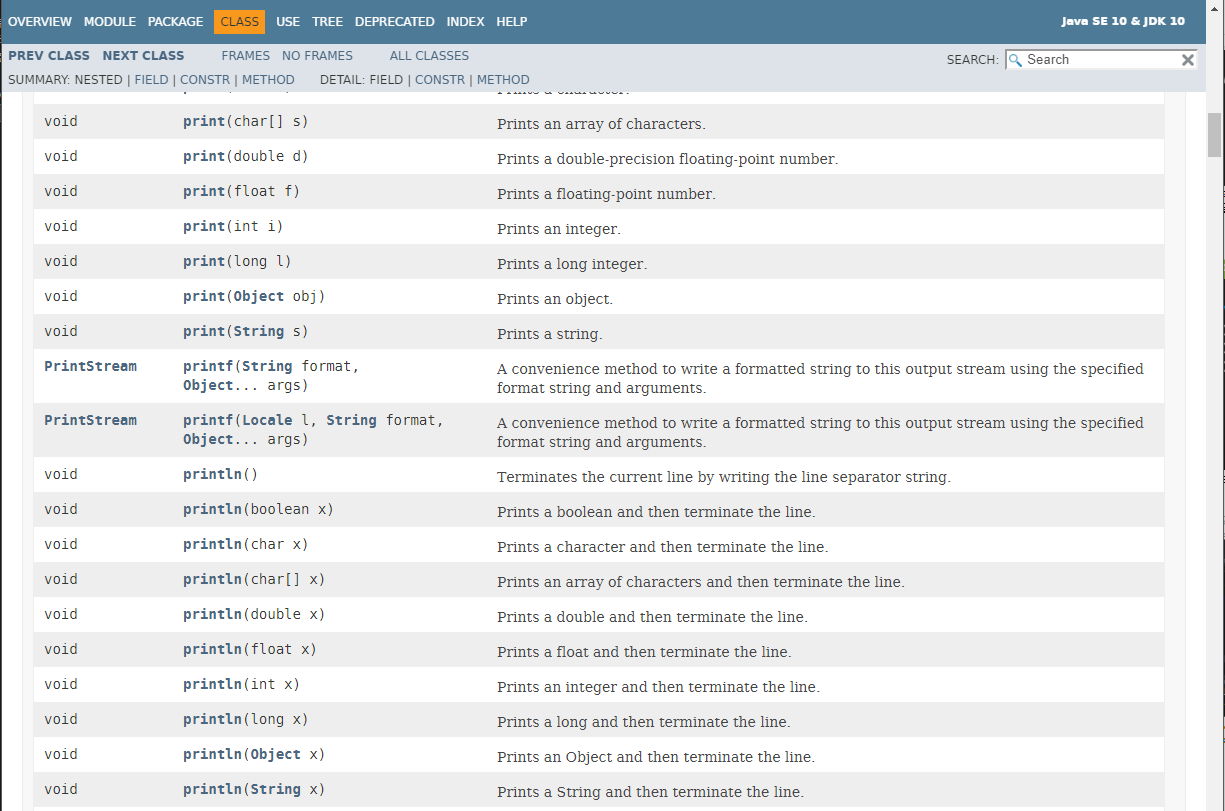This screenshot has width=1225, height=811.
Task: Open the String type link in println(String x)
Action: (x=276, y=790)
